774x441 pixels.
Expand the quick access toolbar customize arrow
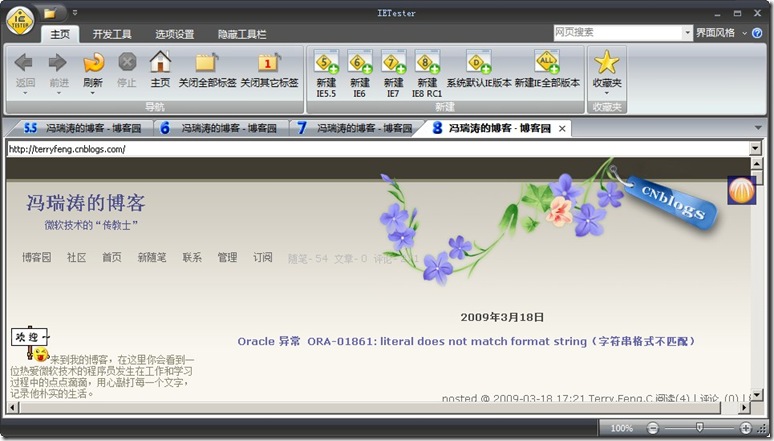75,13
